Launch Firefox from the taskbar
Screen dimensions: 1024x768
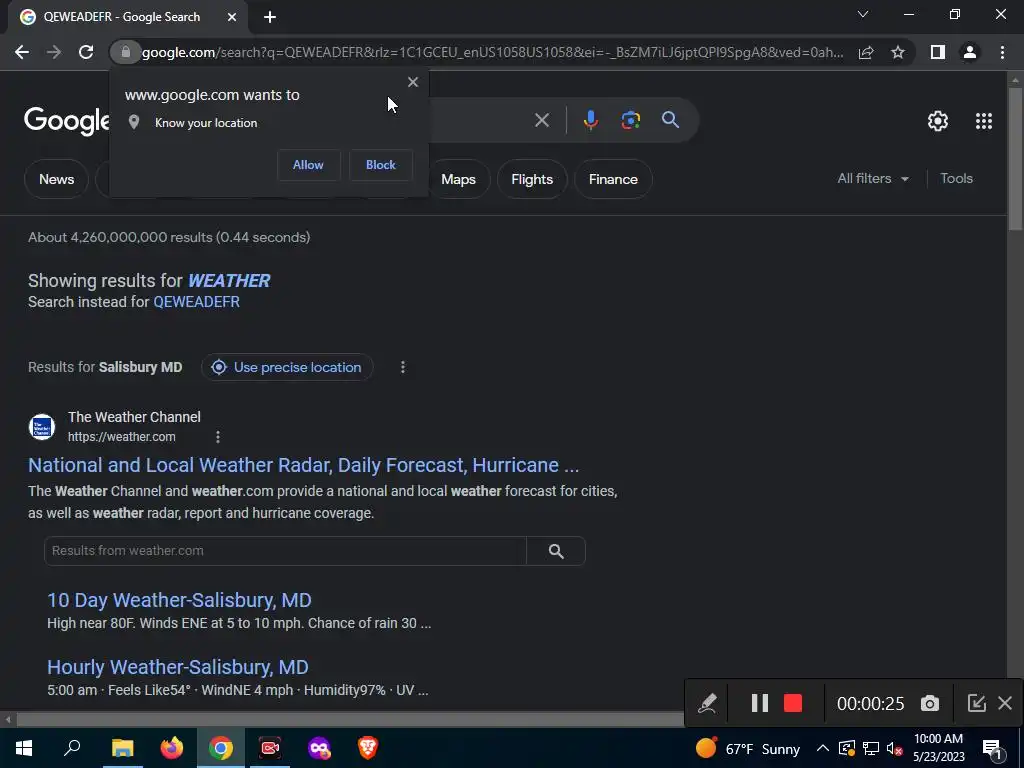[172, 748]
